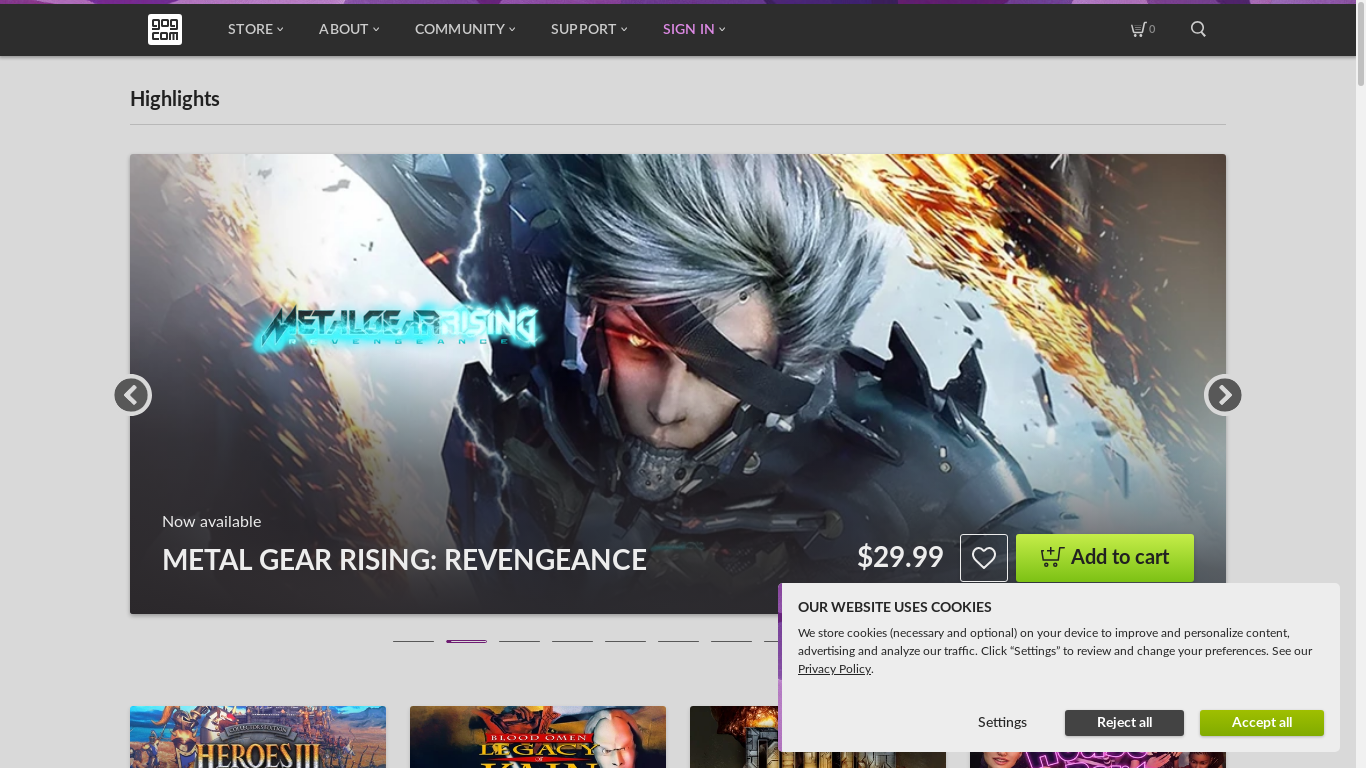Click the $29.99 price text

pos(900,557)
